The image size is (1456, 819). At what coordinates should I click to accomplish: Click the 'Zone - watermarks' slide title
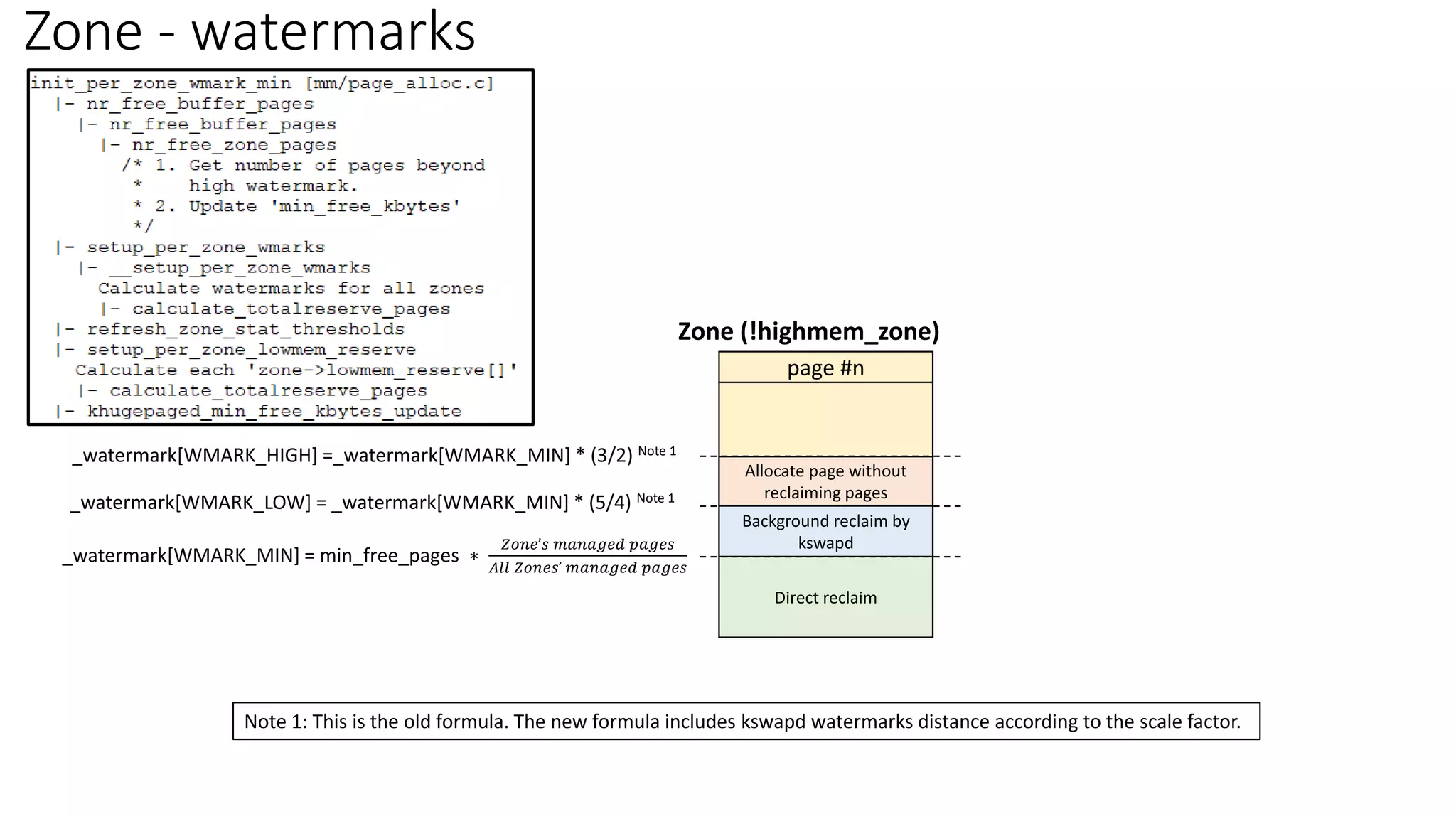click(249, 31)
